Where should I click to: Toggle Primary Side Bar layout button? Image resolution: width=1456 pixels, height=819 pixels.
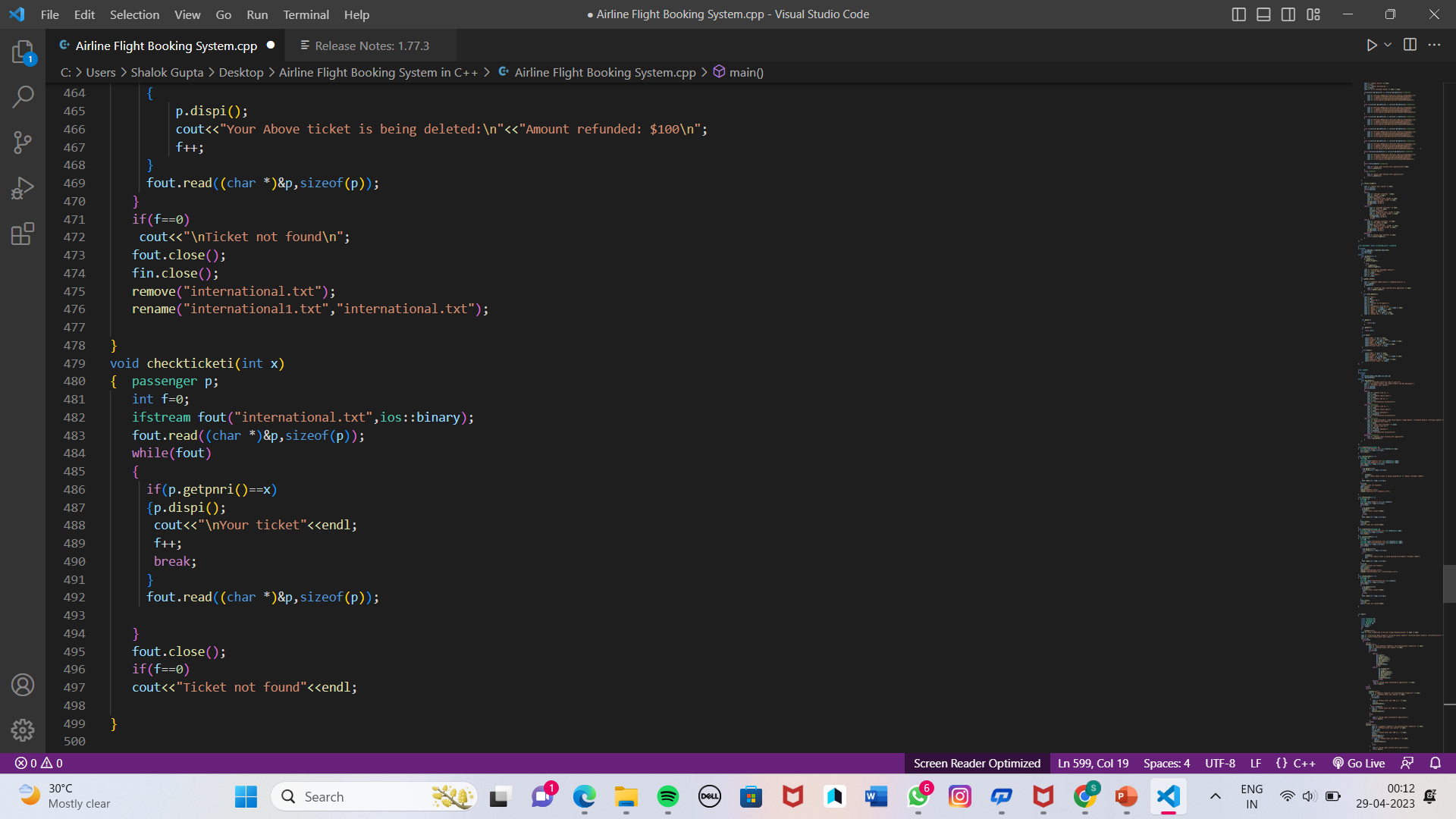tap(1239, 14)
